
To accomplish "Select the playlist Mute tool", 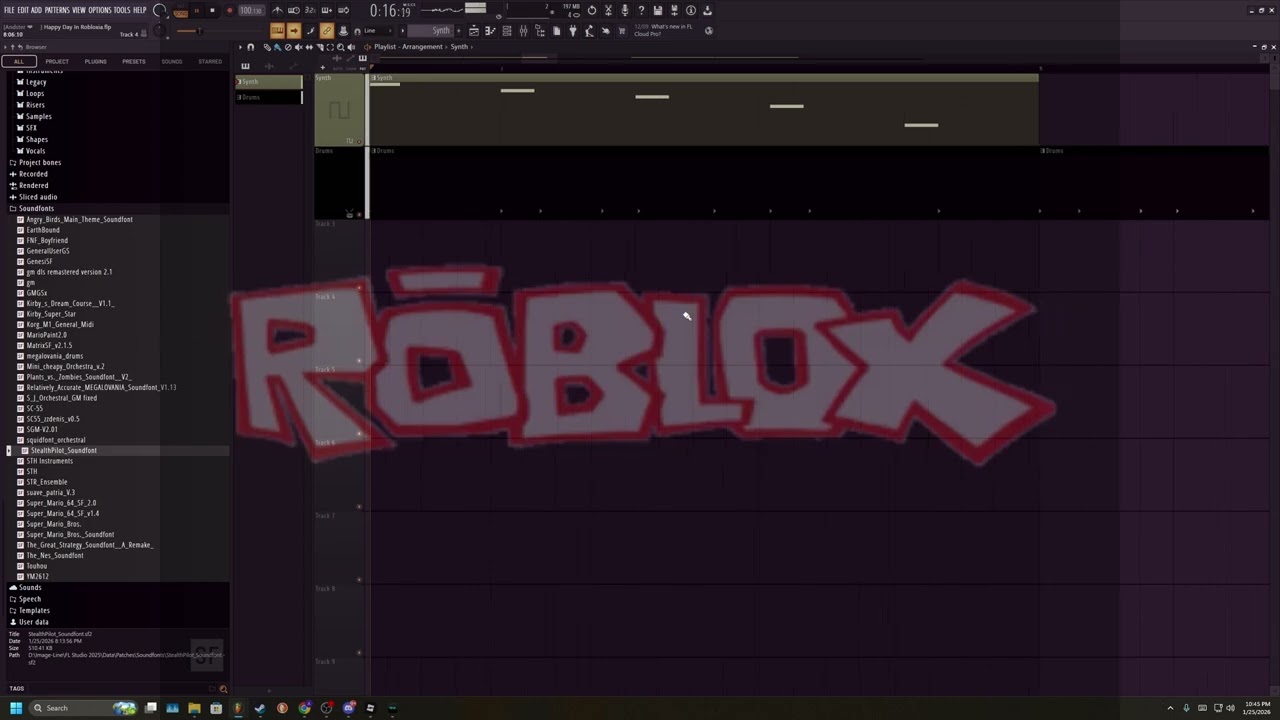I will (x=299, y=47).
